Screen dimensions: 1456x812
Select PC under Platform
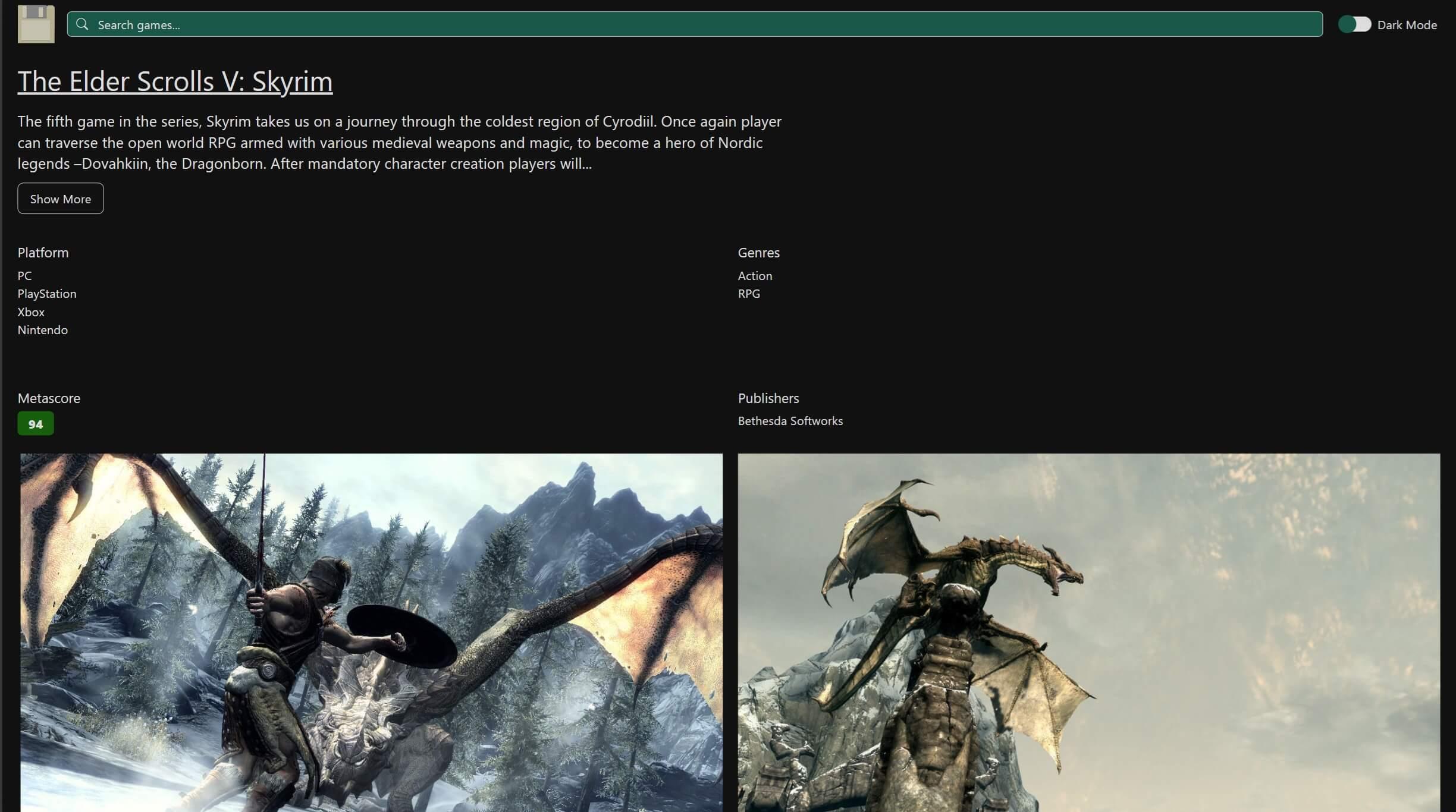tap(24, 275)
